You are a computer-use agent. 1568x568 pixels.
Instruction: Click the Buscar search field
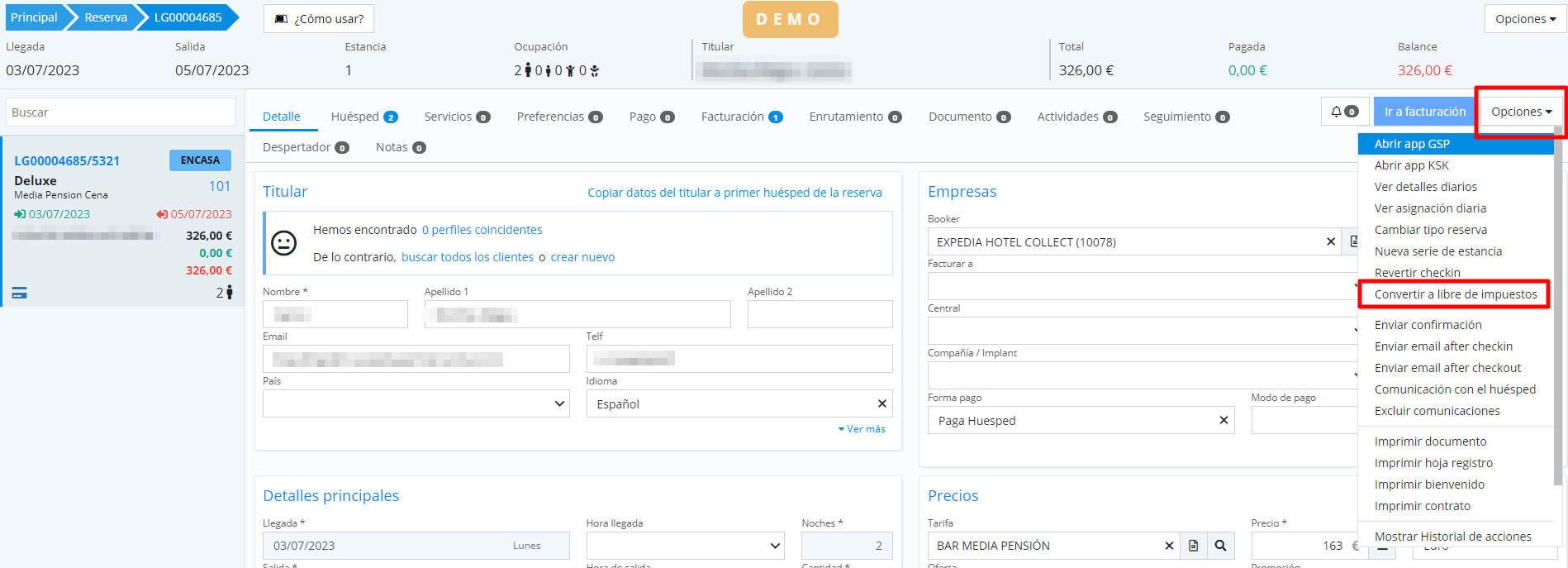[x=121, y=112]
